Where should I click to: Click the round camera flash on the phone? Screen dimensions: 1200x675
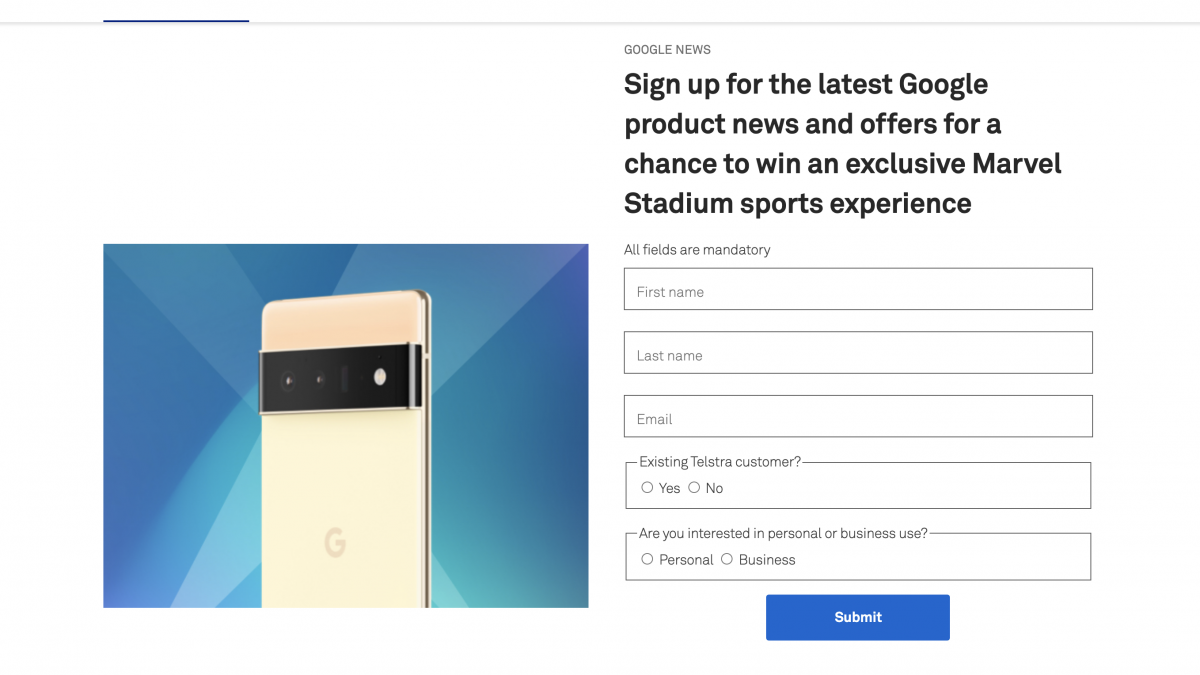click(380, 377)
